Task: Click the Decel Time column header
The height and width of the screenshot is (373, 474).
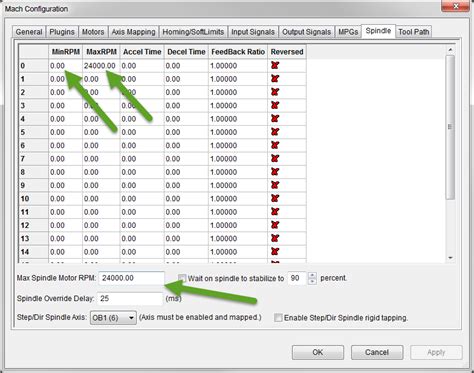Action: [186, 52]
